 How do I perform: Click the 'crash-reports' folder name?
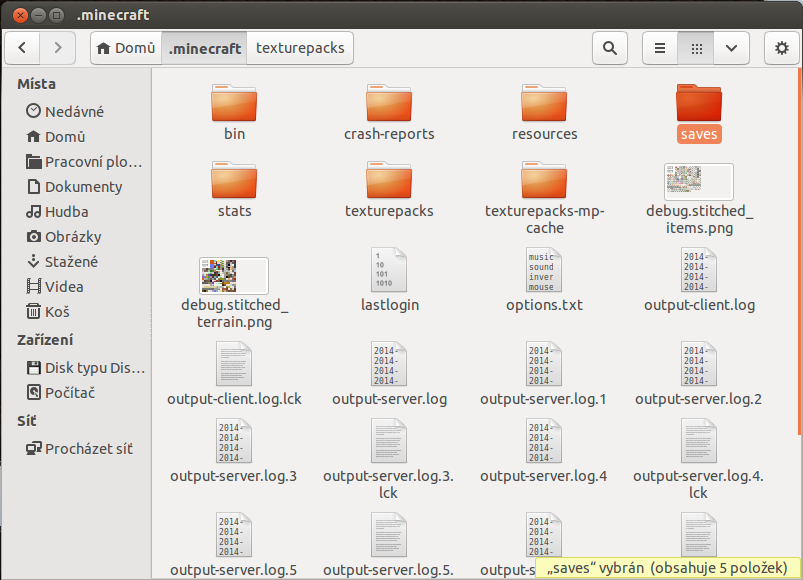389,134
